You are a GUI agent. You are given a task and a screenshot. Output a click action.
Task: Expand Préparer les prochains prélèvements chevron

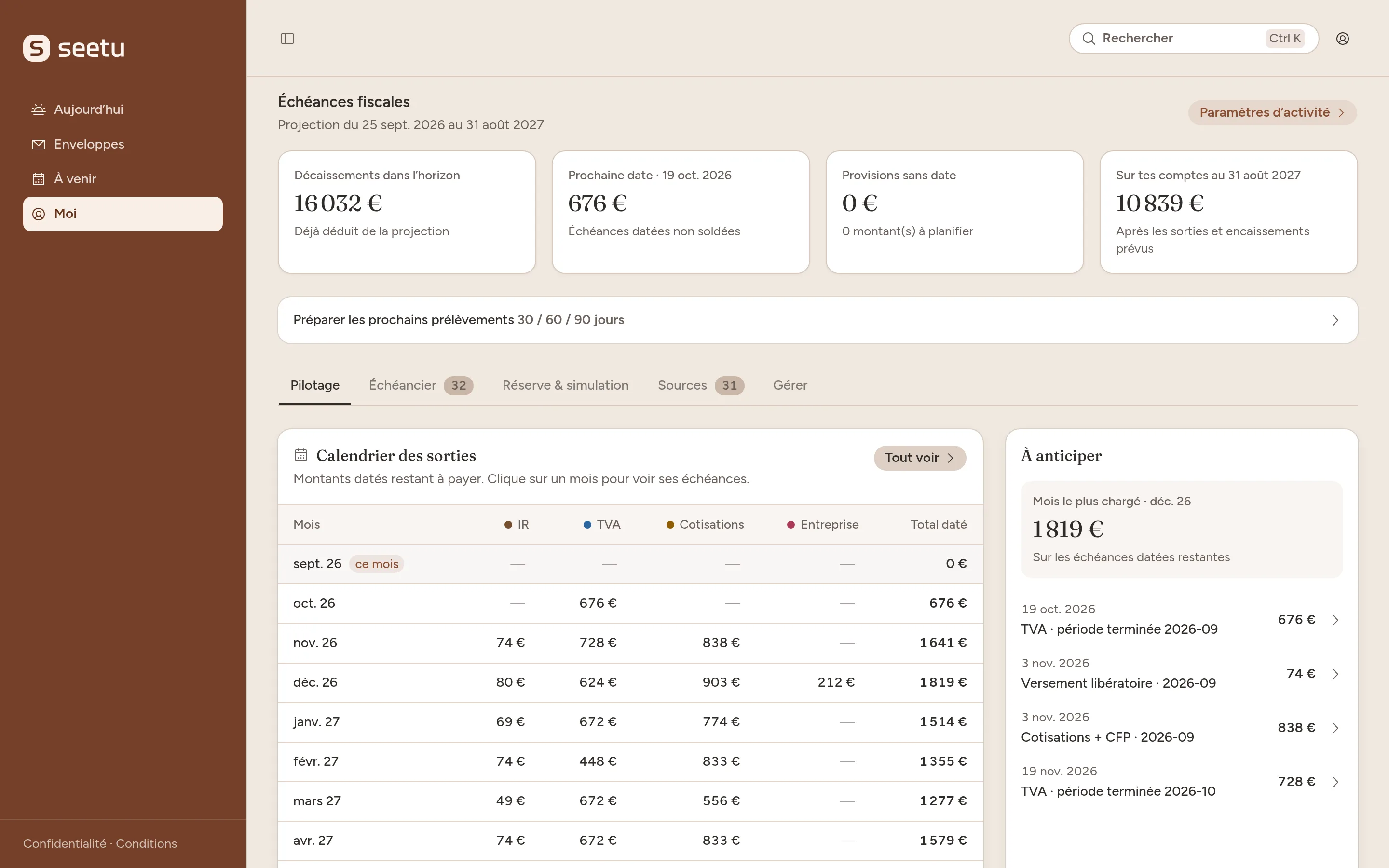pyautogui.click(x=1335, y=320)
